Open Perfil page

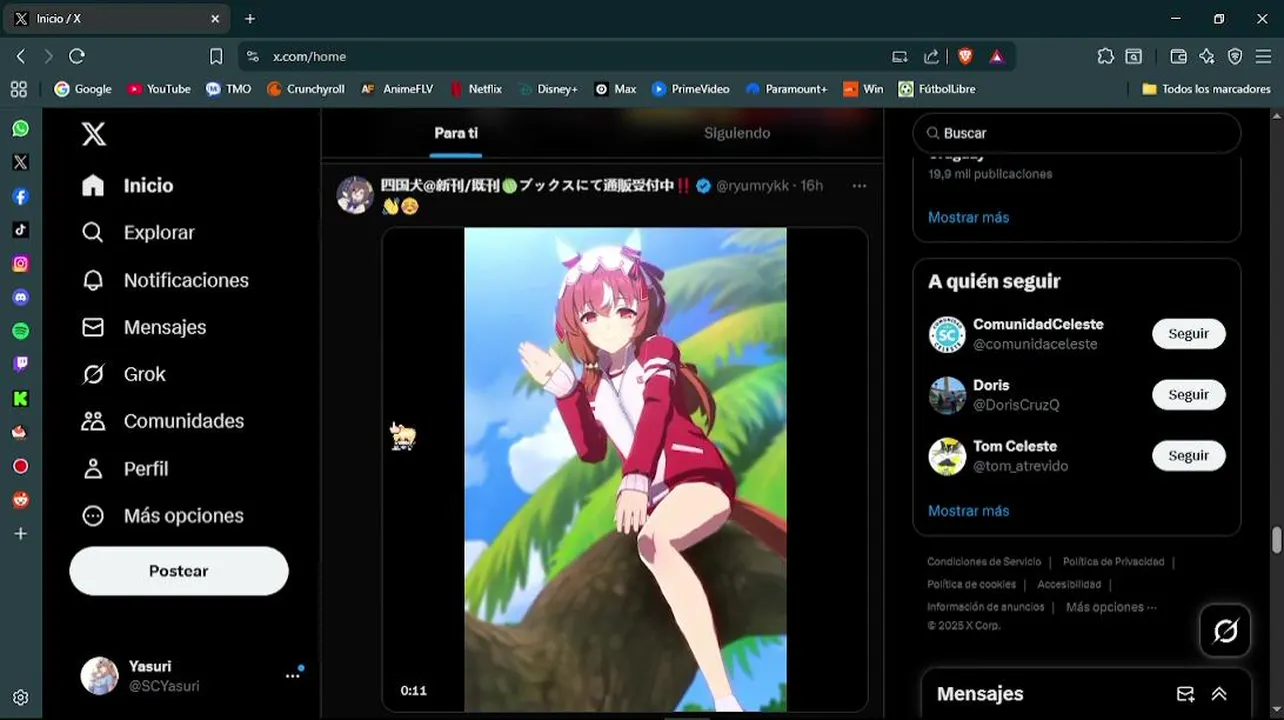tap(125, 469)
